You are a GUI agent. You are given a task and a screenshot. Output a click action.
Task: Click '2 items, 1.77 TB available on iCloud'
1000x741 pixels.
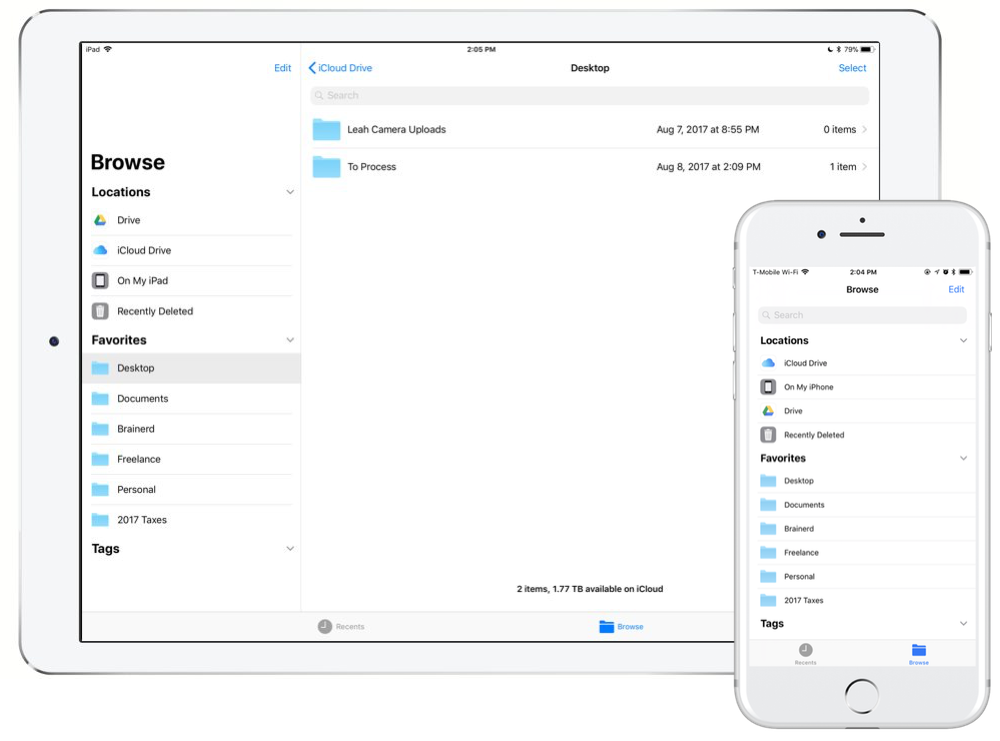[590, 589]
